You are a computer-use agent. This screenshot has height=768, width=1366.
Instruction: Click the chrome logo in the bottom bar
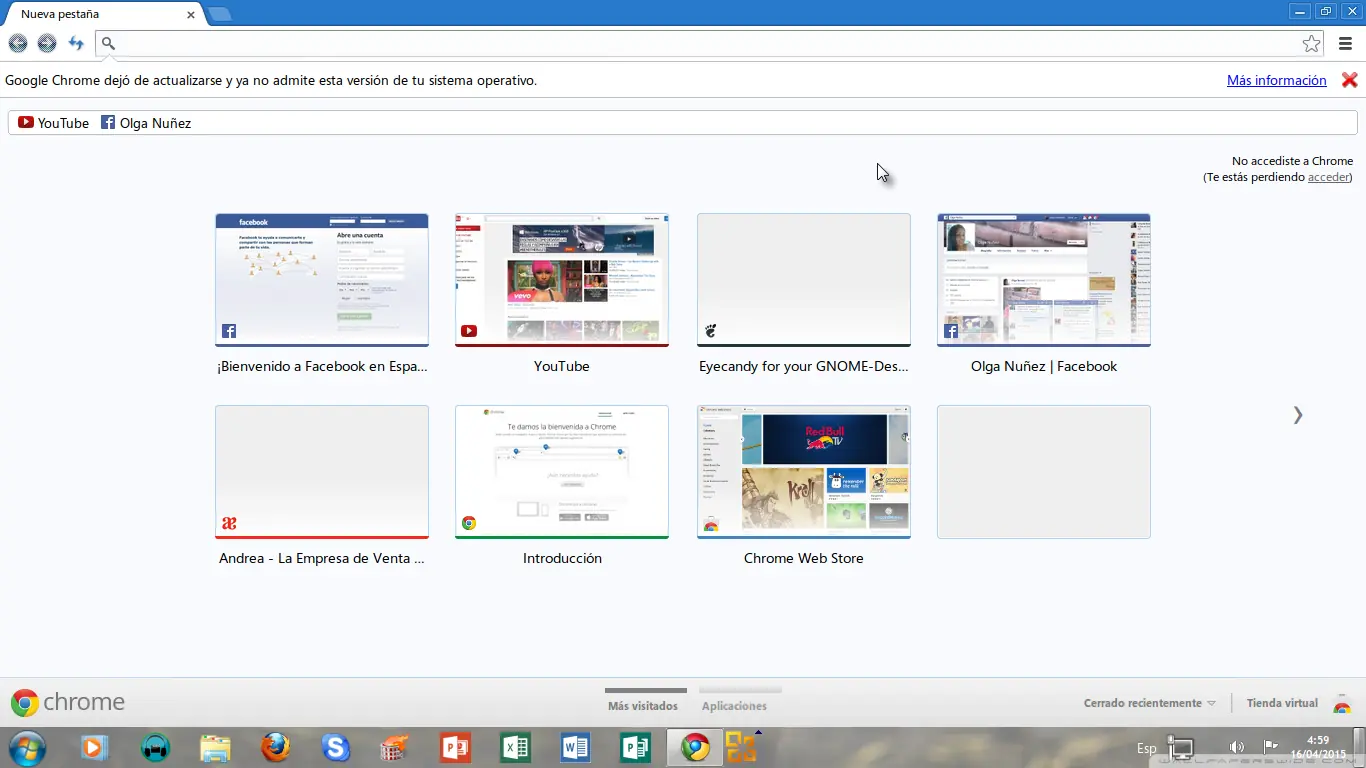point(68,703)
